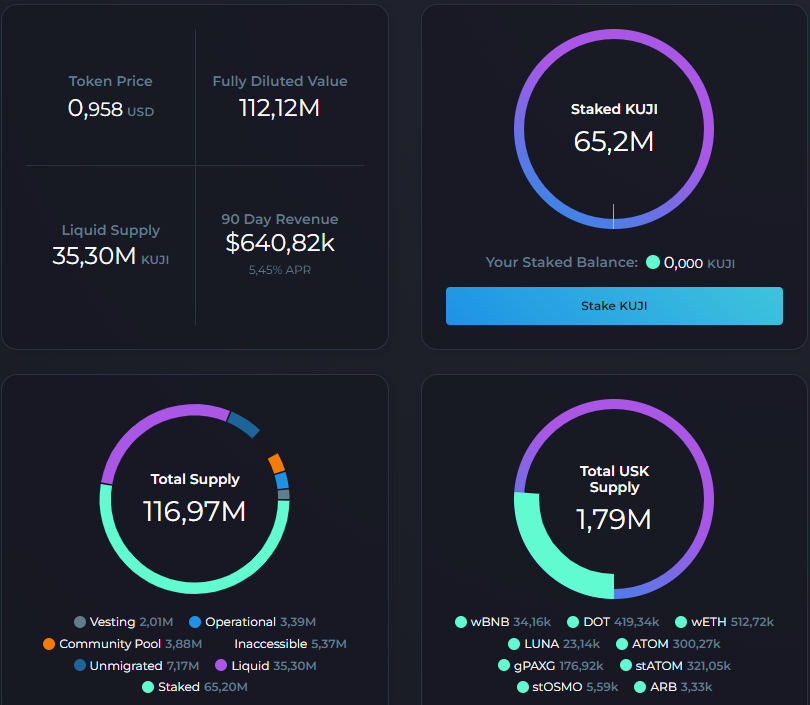
Task: Click the ARB legend dot
Action: (x=640, y=687)
